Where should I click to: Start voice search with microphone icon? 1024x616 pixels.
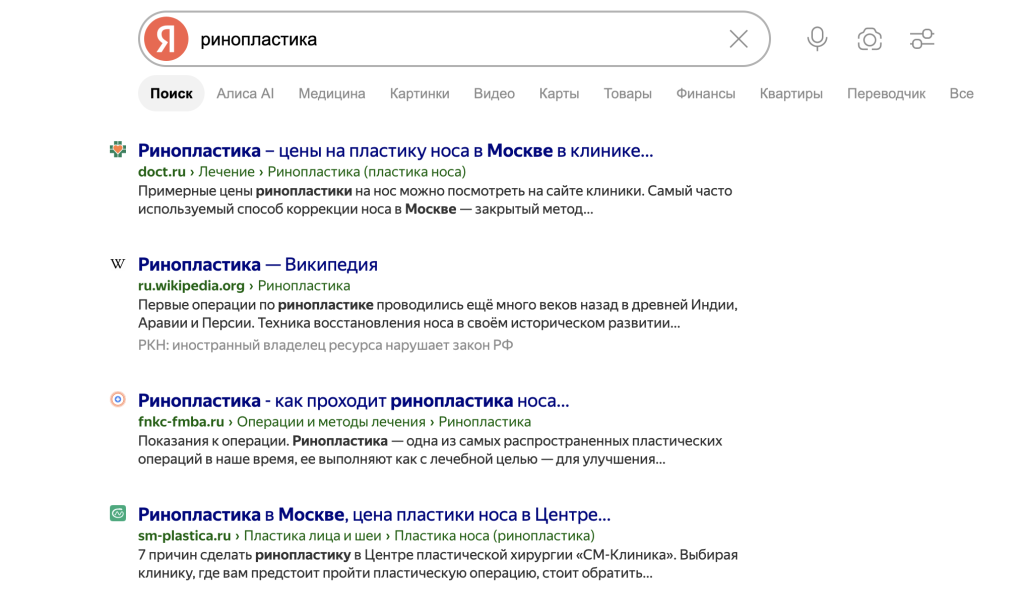click(x=817, y=39)
